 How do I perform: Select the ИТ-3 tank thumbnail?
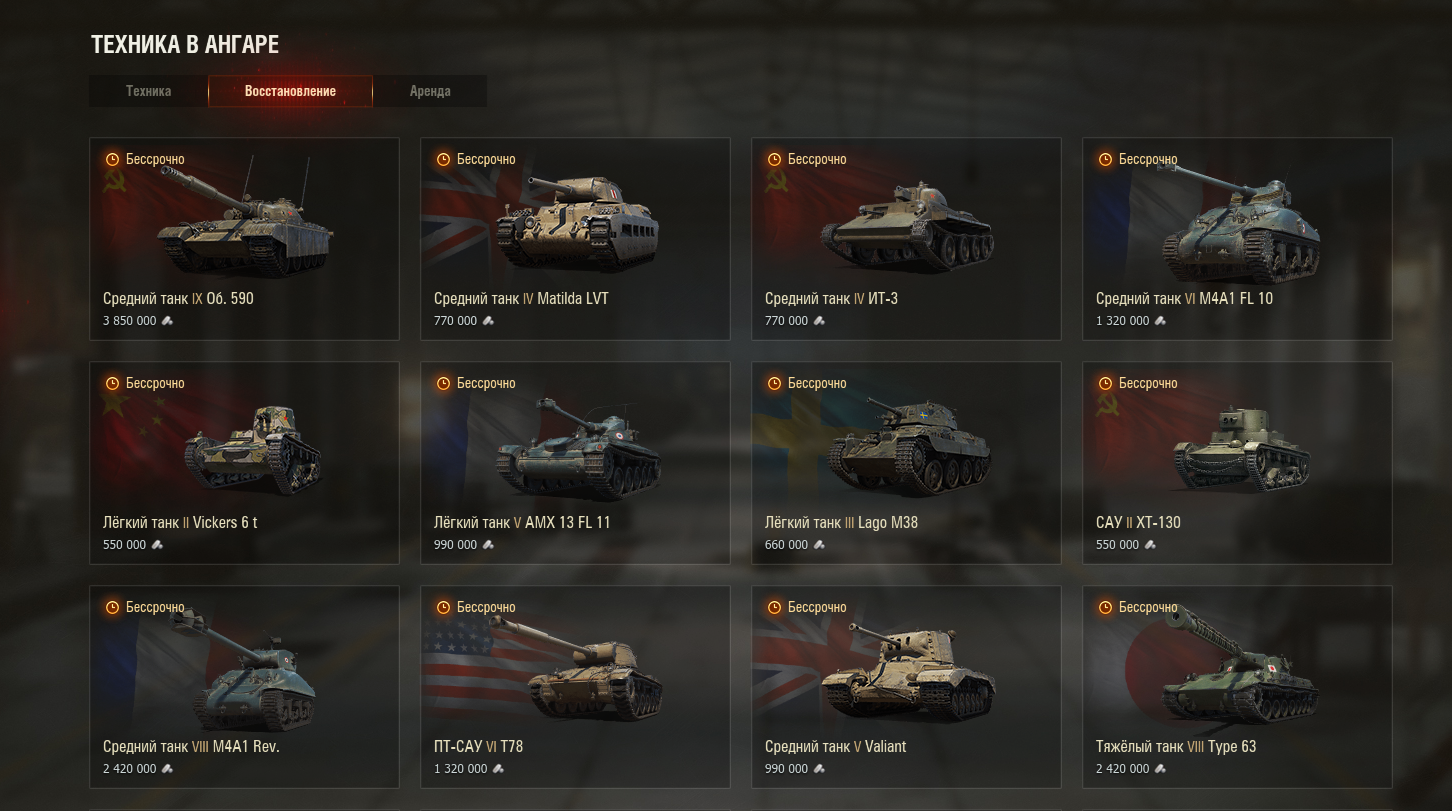pyautogui.click(x=907, y=226)
